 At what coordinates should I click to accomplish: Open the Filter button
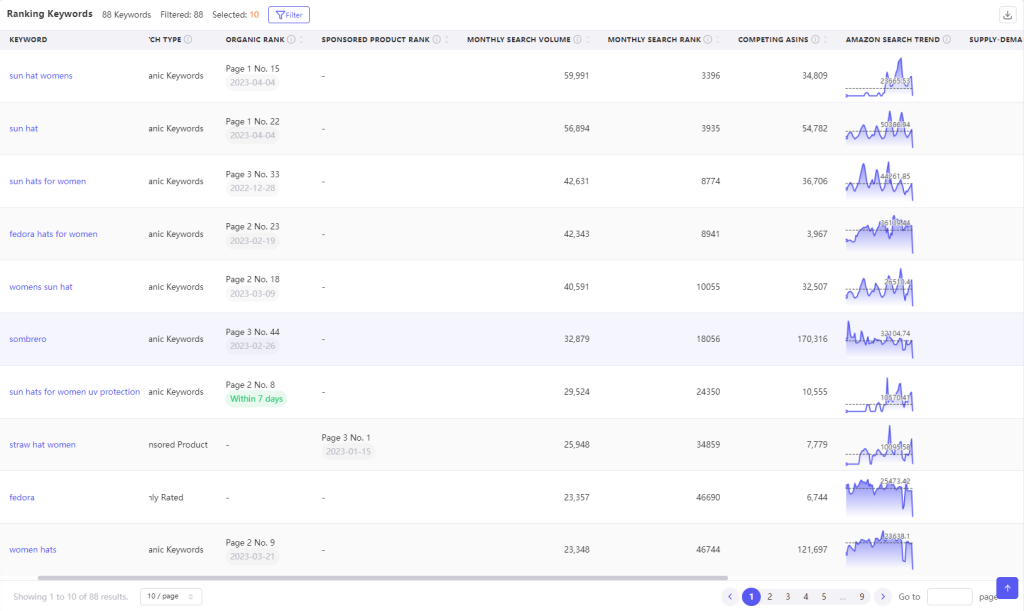pyautogui.click(x=289, y=14)
